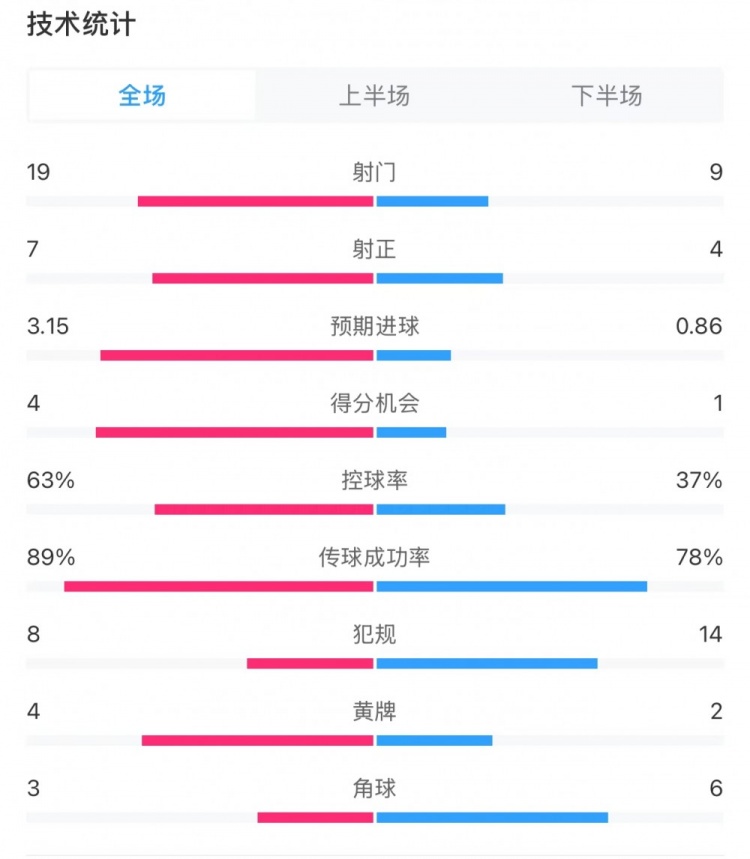
Task: Click the red 黄牌 bar showing 4
Action: click(x=257, y=740)
